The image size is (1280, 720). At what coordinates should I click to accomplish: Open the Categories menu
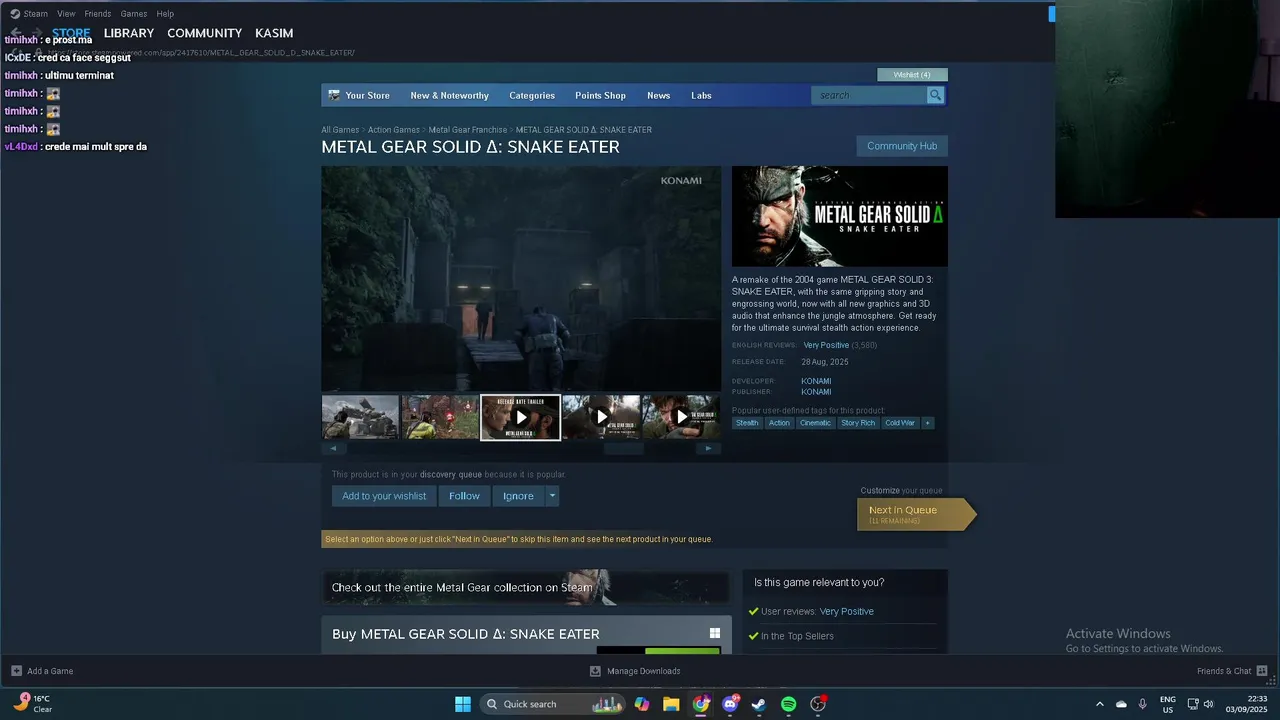coord(532,95)
